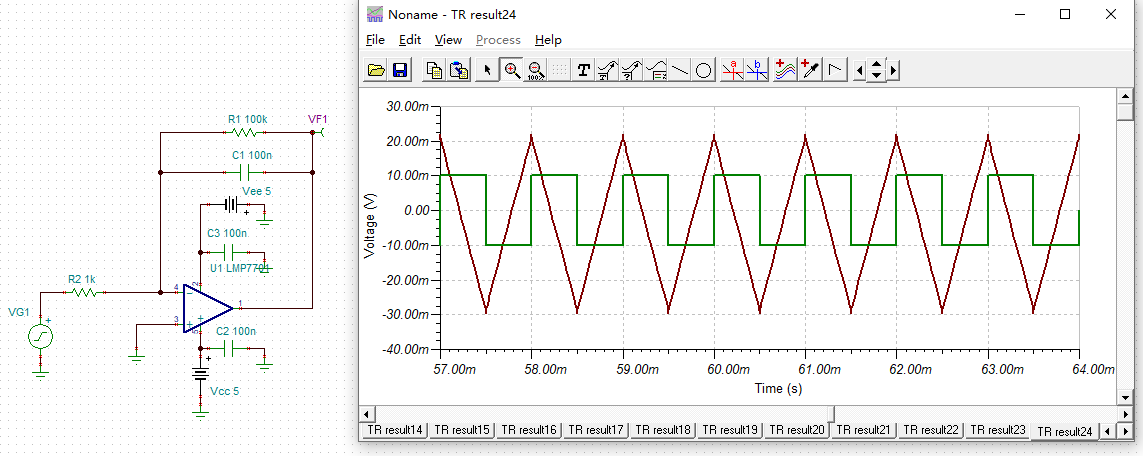Switch to TR result23 tab

998,430
